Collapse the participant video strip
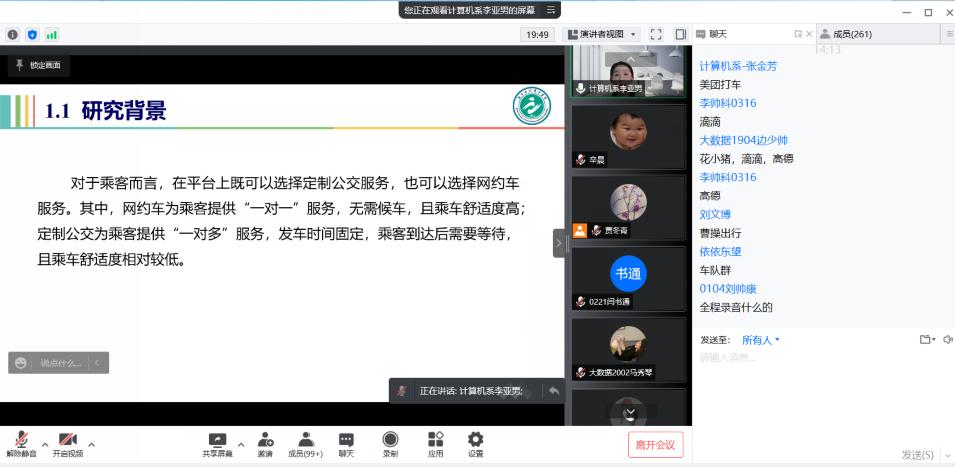Viewport: 955px width, 467px height. (559, 243)
